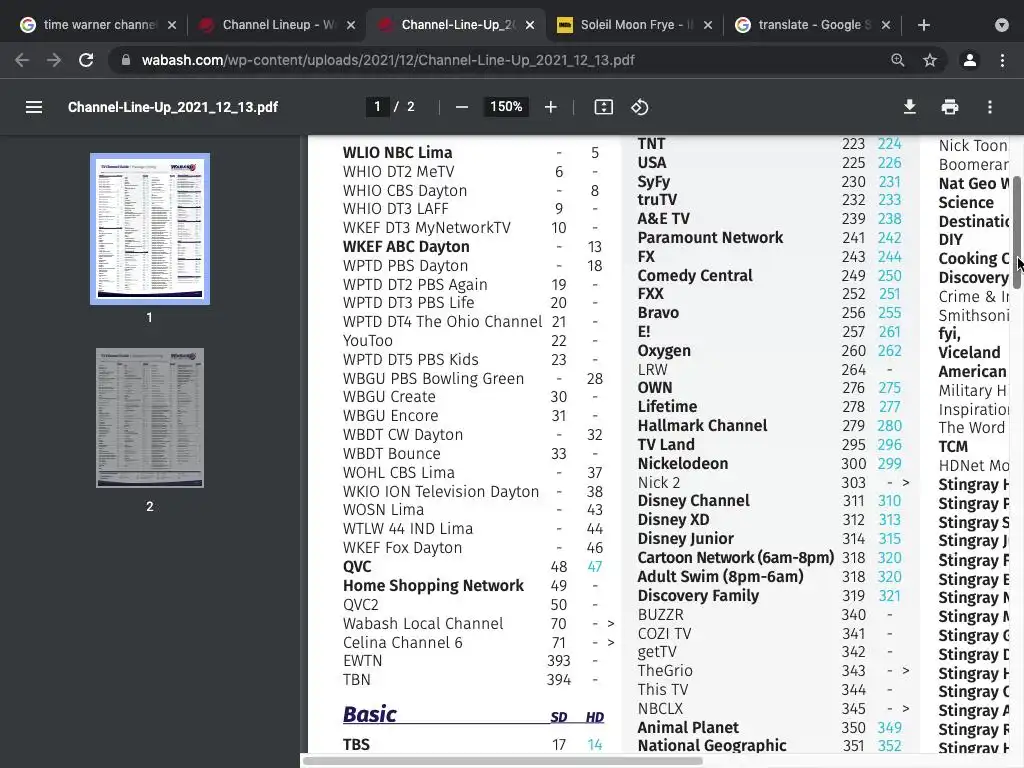Open the Chrome zoom magnifier icon

(x=898, y=60)
